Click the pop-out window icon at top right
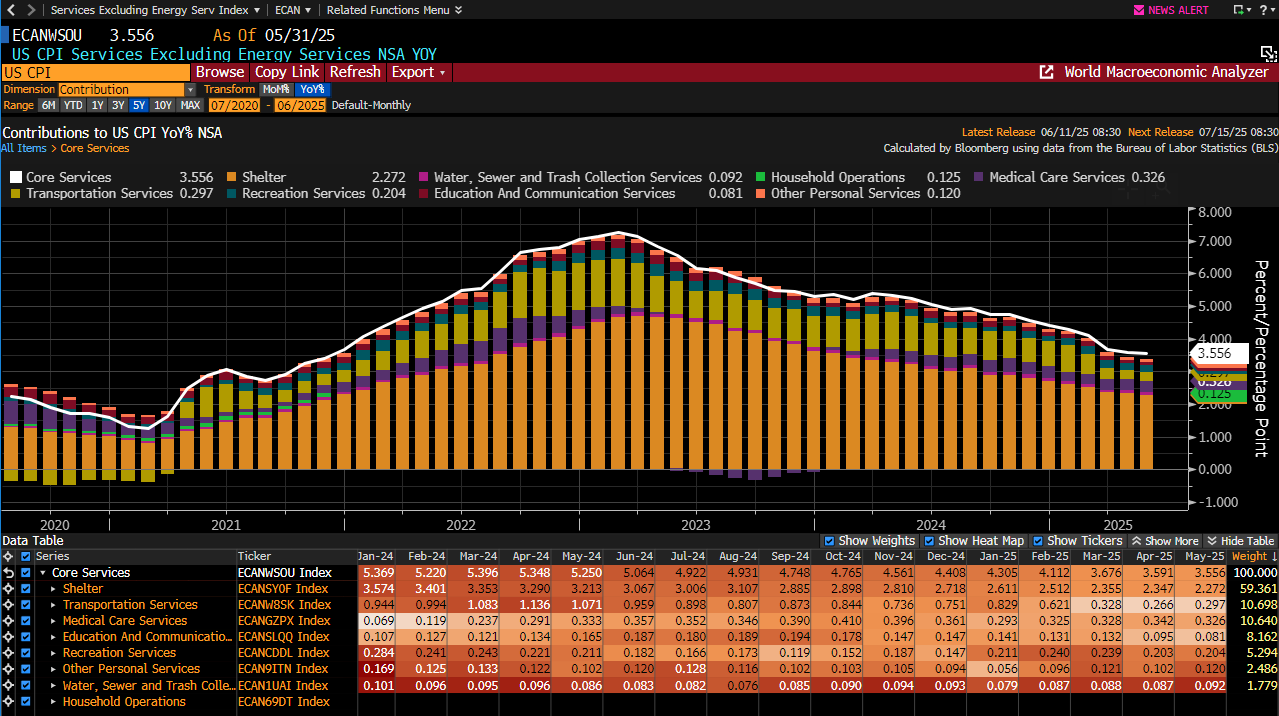Image resolution: width=1279 pixels, height=716 pixels. (x=1240, y=10)
